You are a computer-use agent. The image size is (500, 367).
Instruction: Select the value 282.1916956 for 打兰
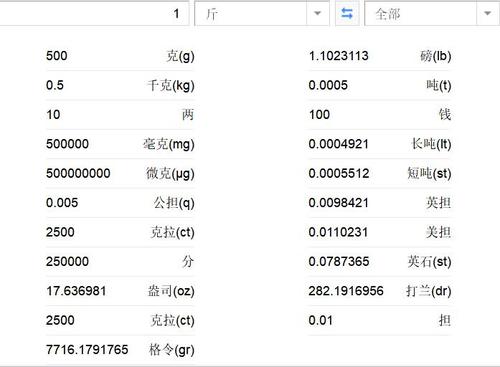pyautogui.click(x=346, y=291)
